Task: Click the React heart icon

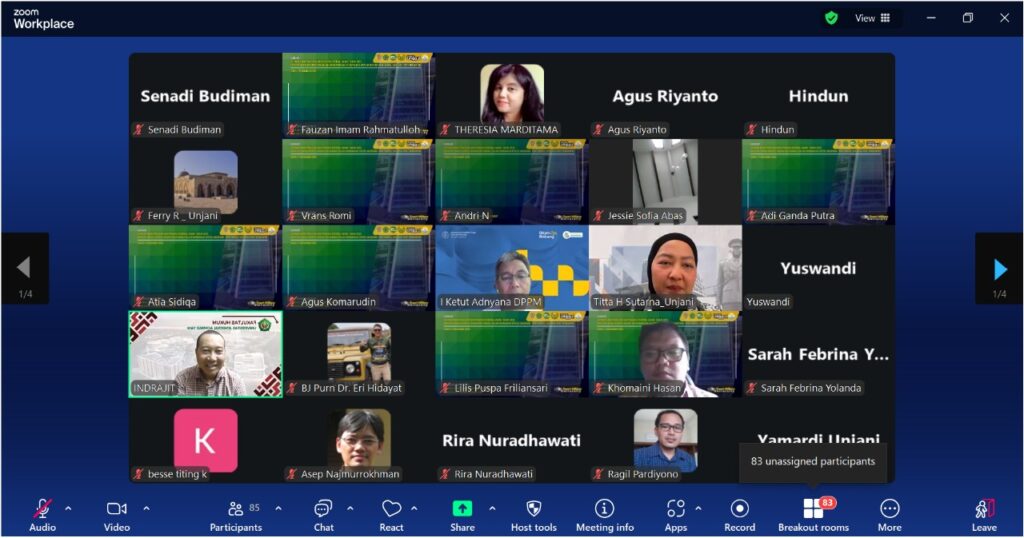Action: click(x=391, y=514)
